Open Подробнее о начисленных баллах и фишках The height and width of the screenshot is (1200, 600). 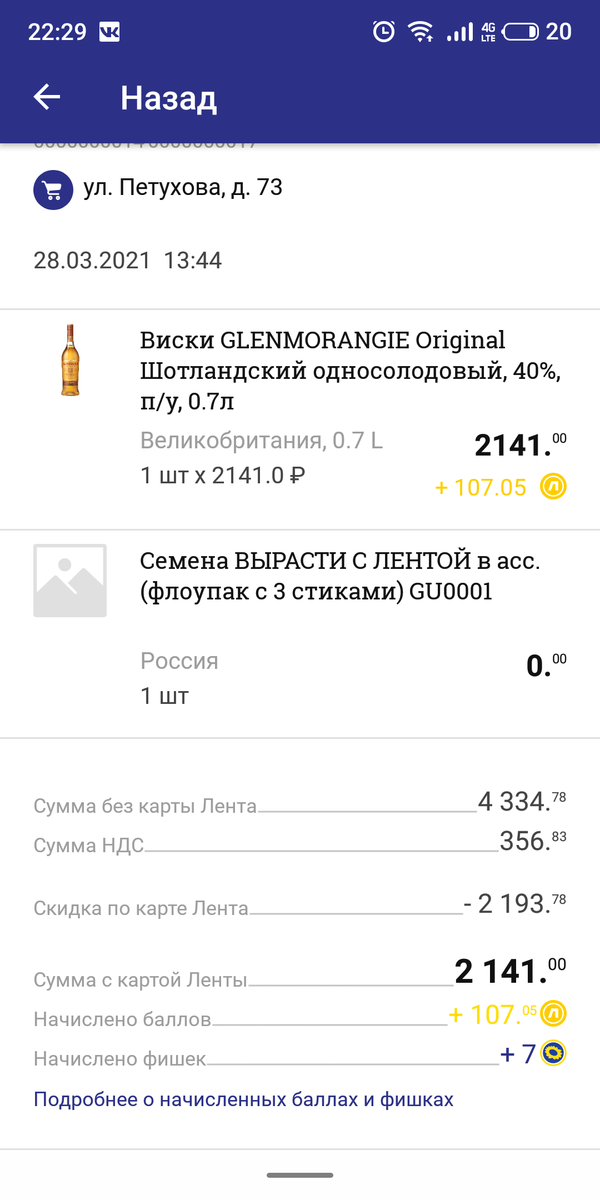tap(245, 1098)
